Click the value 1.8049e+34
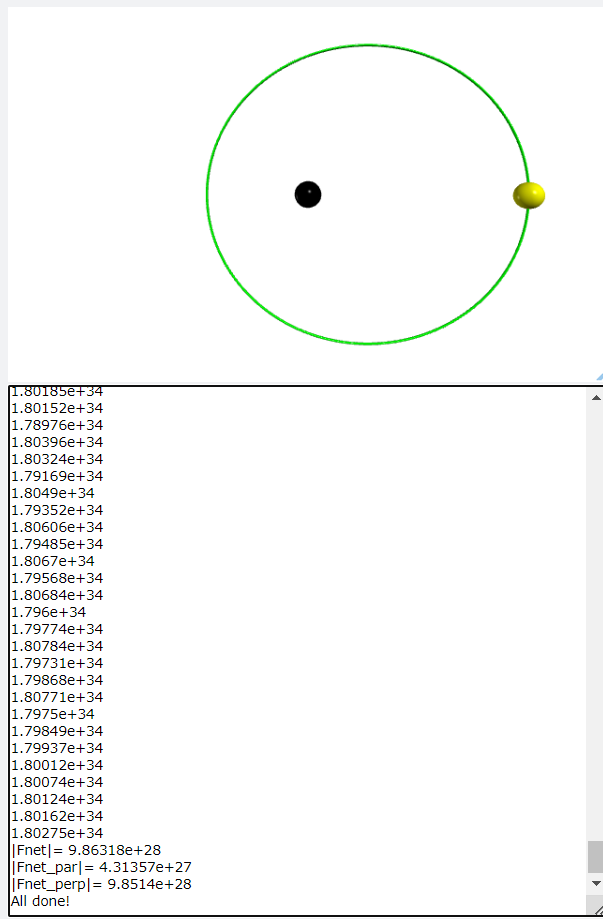This screenshot has width=603, height=919. click(x=53, y=493)
